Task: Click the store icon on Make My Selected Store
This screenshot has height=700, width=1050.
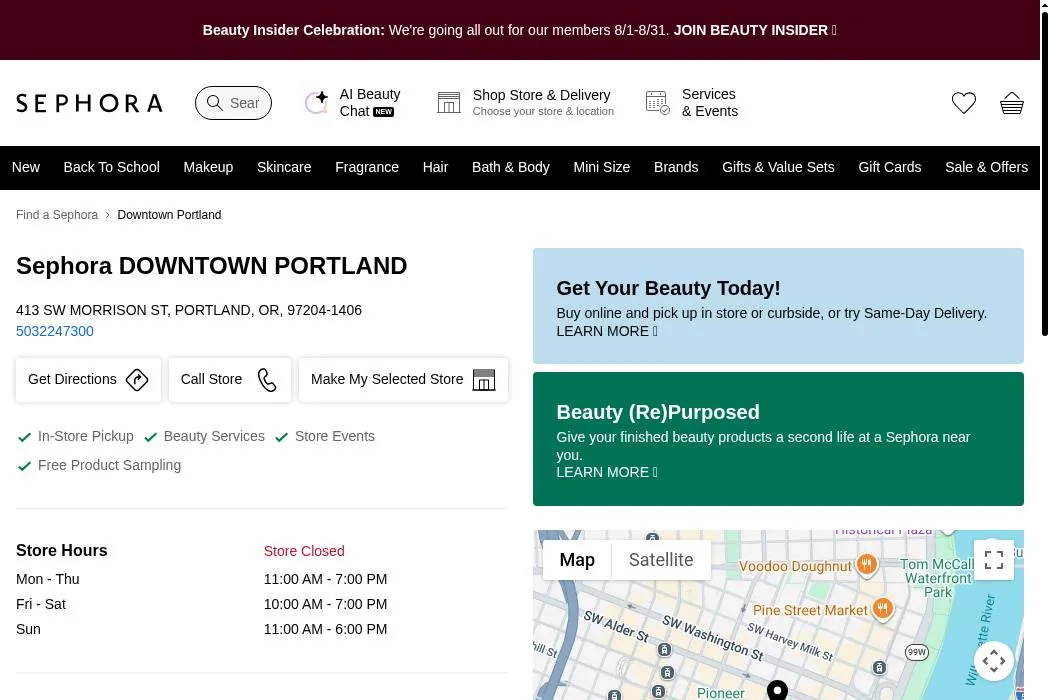Action: tap(483, 380)
